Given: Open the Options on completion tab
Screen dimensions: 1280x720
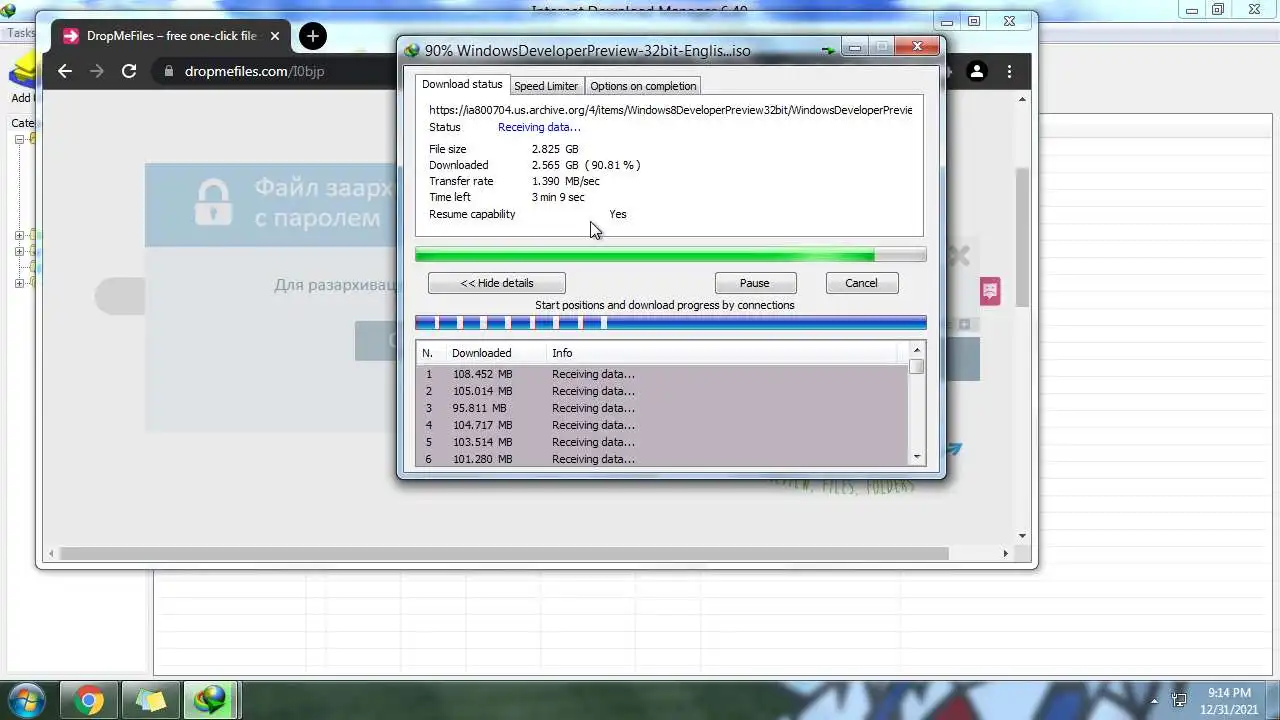Looking at the screenshot, I should pyautogui.click(x=643, y=86).
